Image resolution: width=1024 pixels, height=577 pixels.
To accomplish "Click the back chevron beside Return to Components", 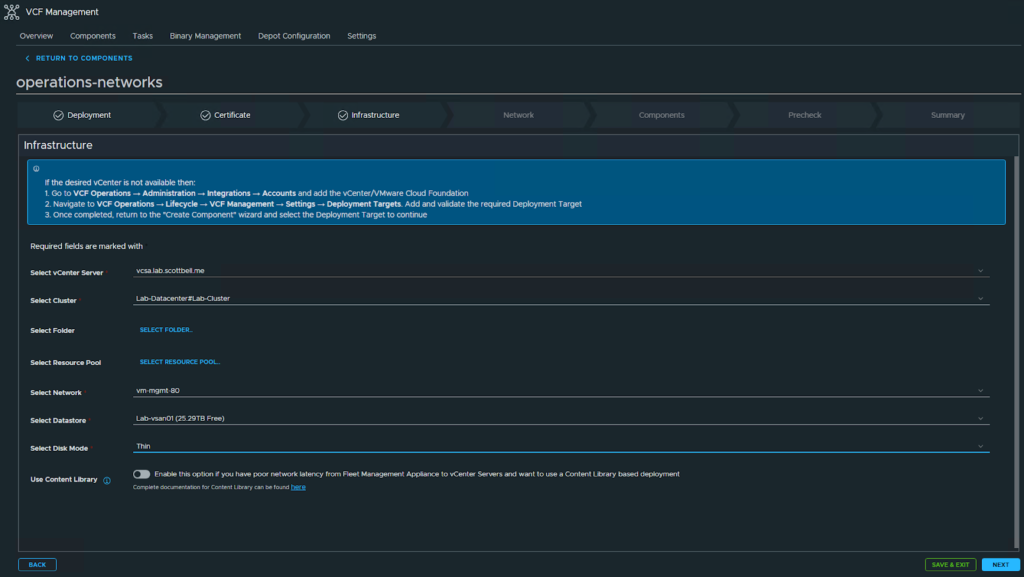I will (27, 58).
